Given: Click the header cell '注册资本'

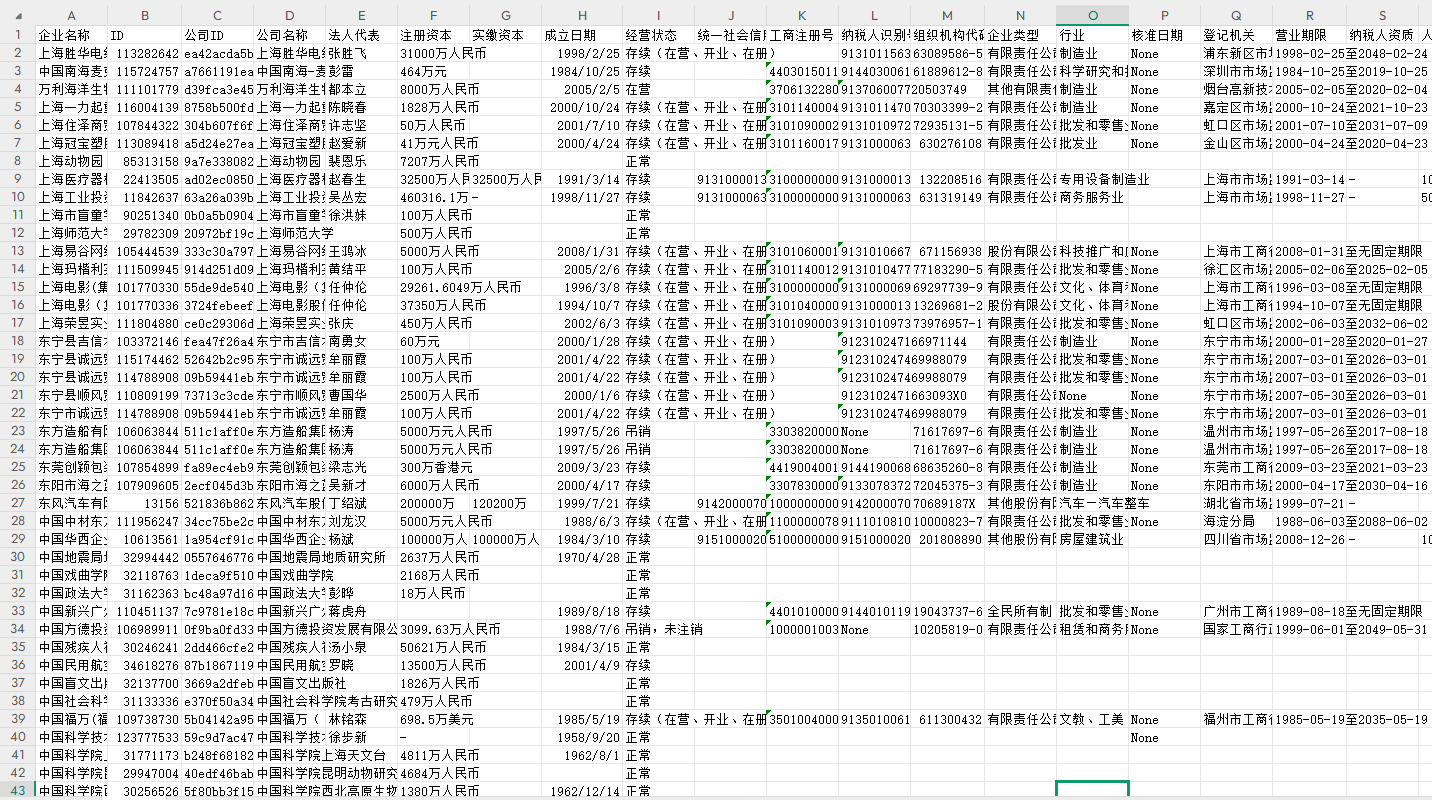Looking at the screenshot, I should click(433, 35).
